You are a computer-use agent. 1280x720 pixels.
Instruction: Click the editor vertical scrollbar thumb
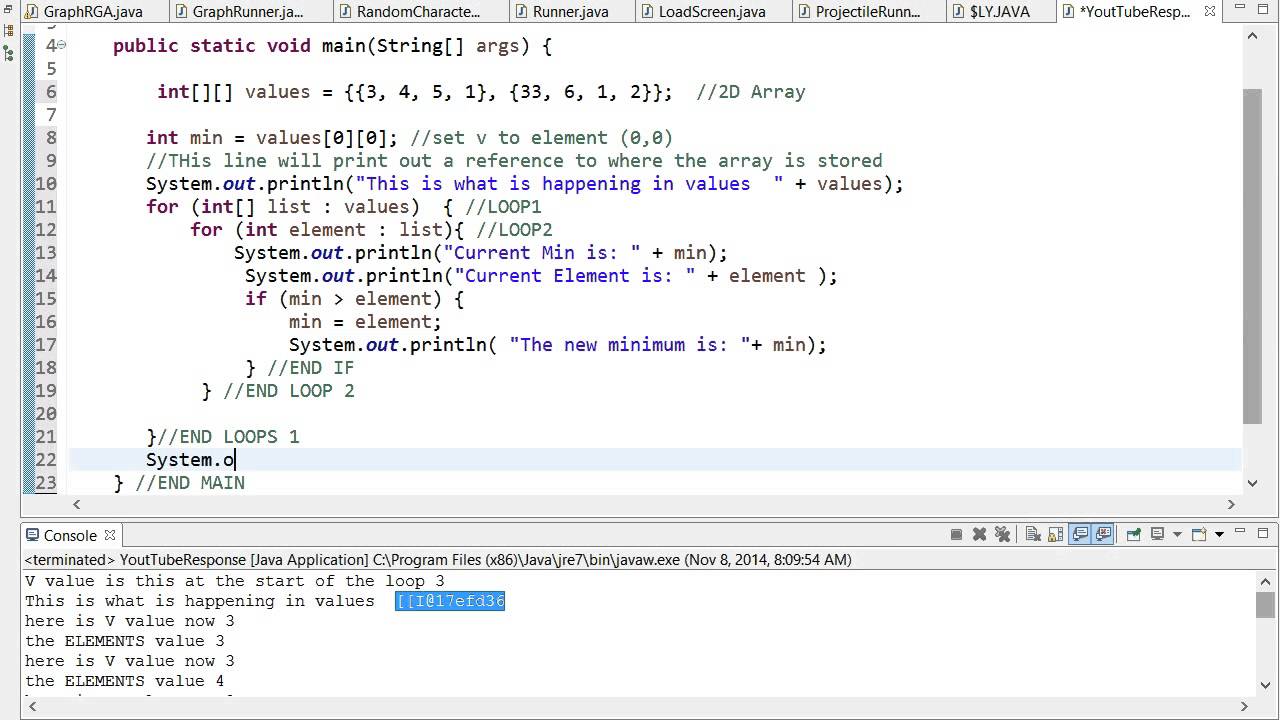pyautogui.click(x=1252, y=256)
